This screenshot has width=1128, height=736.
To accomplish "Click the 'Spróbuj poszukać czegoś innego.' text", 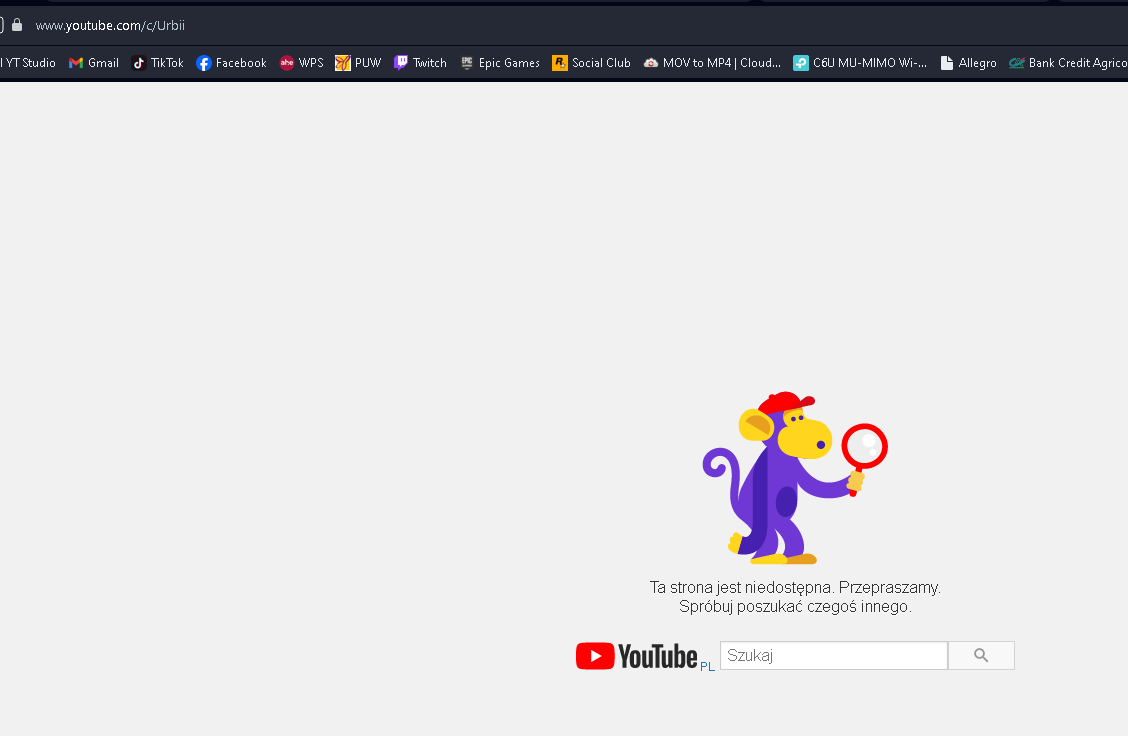I will 795,606.
